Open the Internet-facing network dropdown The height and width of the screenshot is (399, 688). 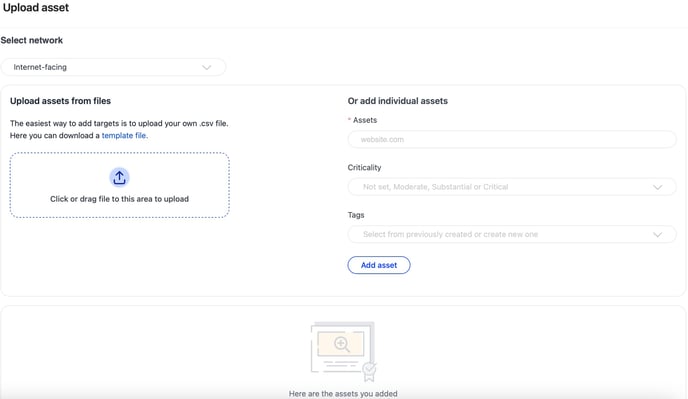point(113,67)
